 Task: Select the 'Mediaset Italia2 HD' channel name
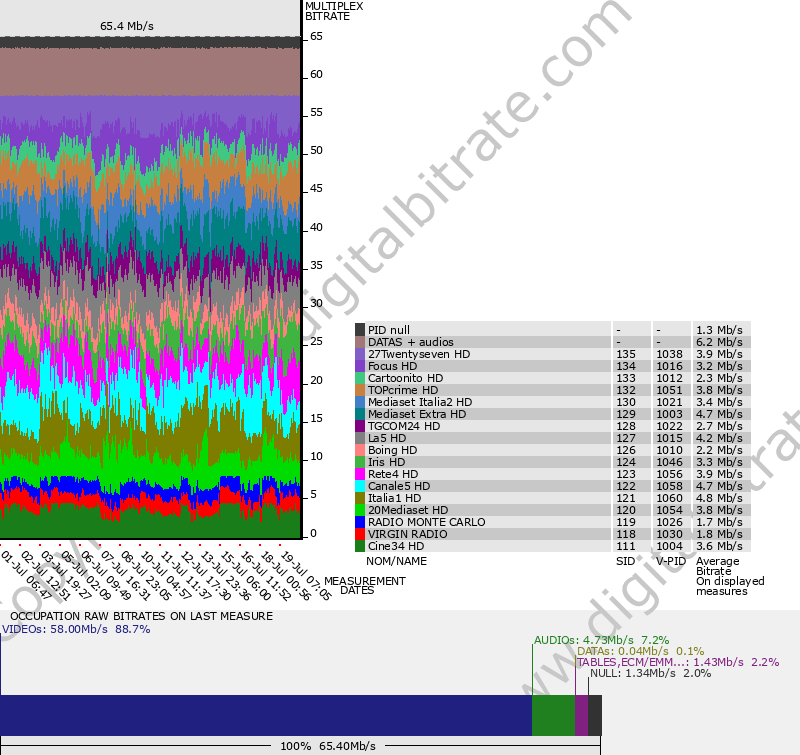[x=420, y=402]
